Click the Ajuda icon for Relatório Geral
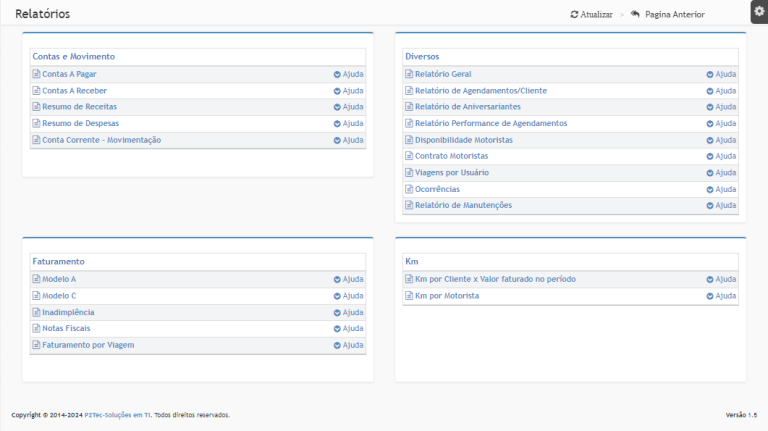 coord(710,74)
